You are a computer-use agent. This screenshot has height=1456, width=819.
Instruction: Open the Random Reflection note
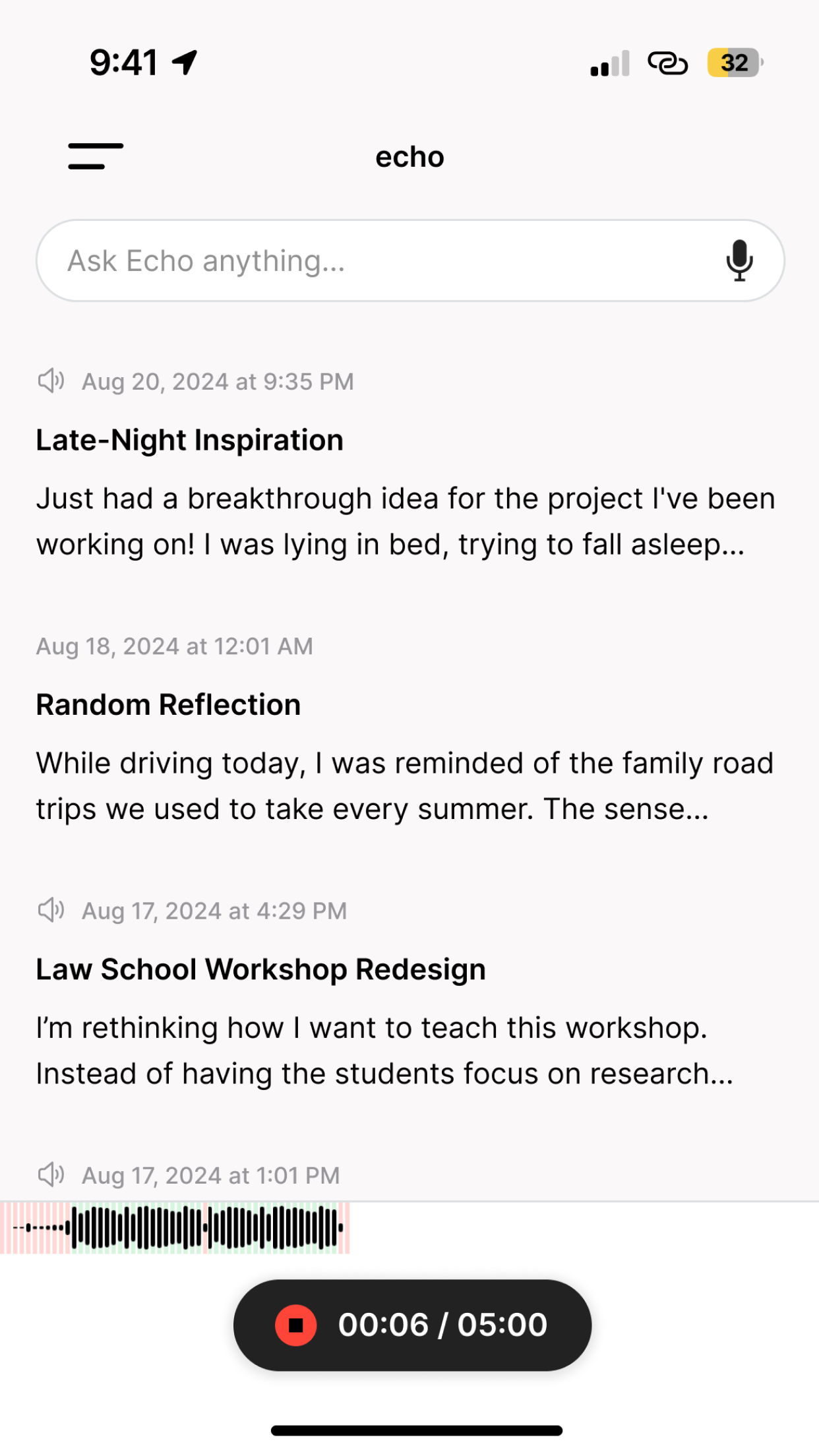click(x=168, y=704)
